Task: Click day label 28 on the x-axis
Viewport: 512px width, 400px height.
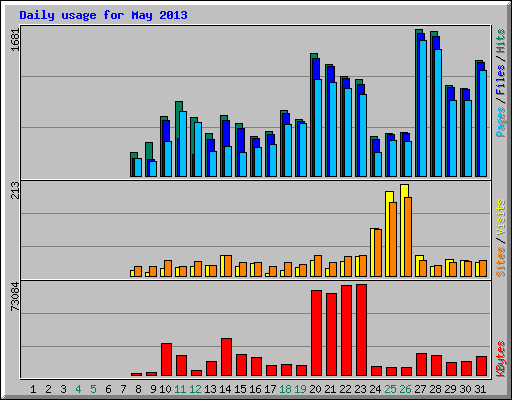Action: pos(435,389)
